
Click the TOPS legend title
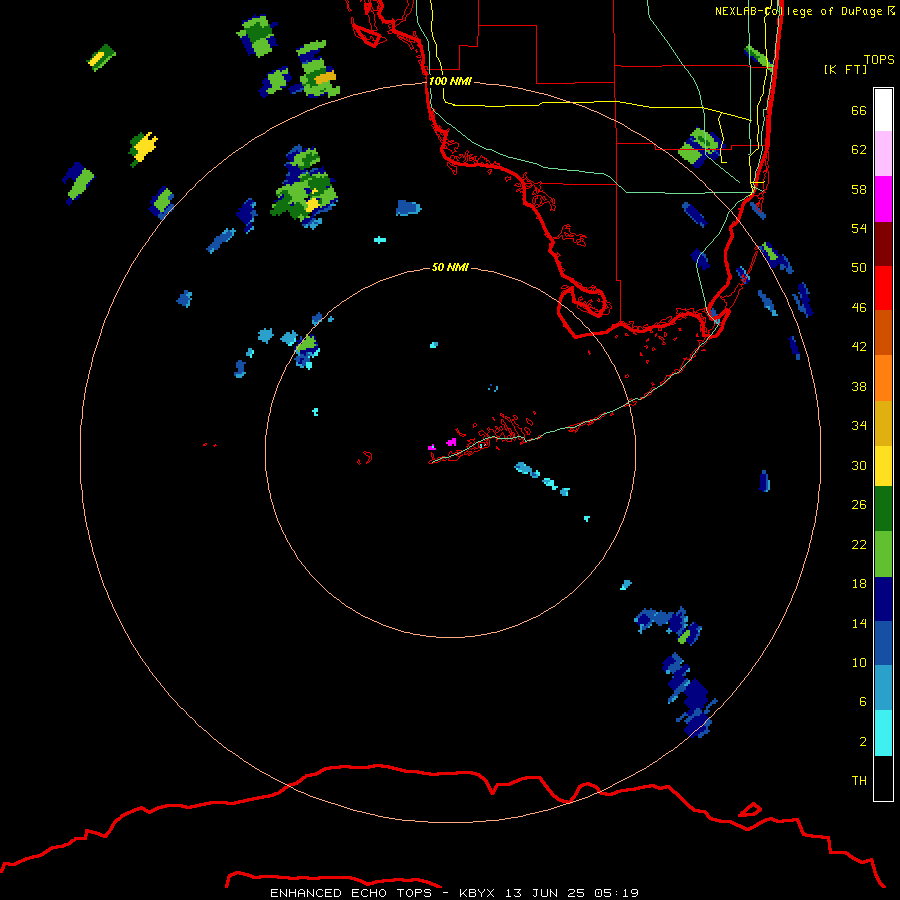click(x=879, y=60)
